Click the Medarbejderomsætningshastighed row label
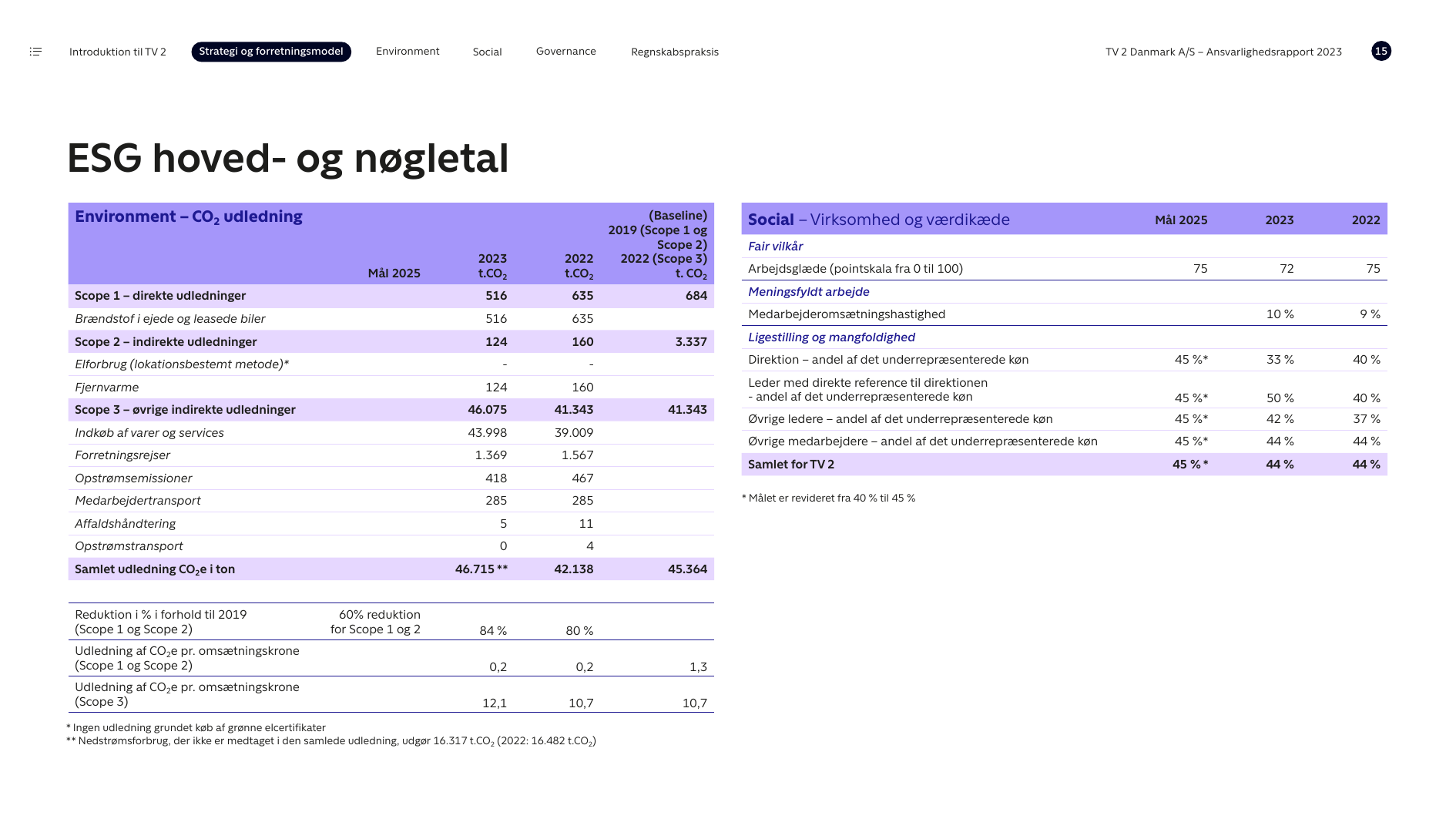The image size is (1456, 819). point(847,314)
